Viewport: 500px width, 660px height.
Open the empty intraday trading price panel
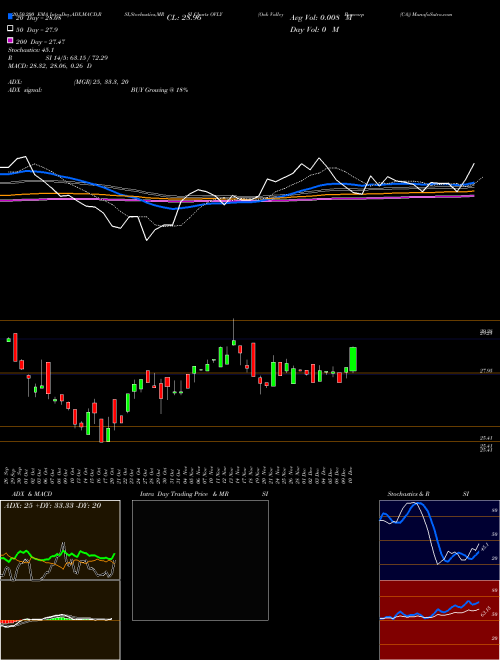(200, 560)
